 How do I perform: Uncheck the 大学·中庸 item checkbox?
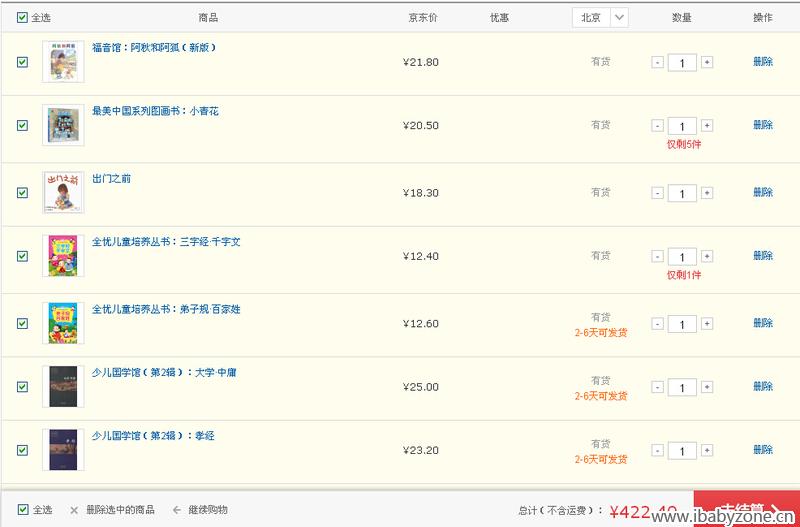[22, 387]
